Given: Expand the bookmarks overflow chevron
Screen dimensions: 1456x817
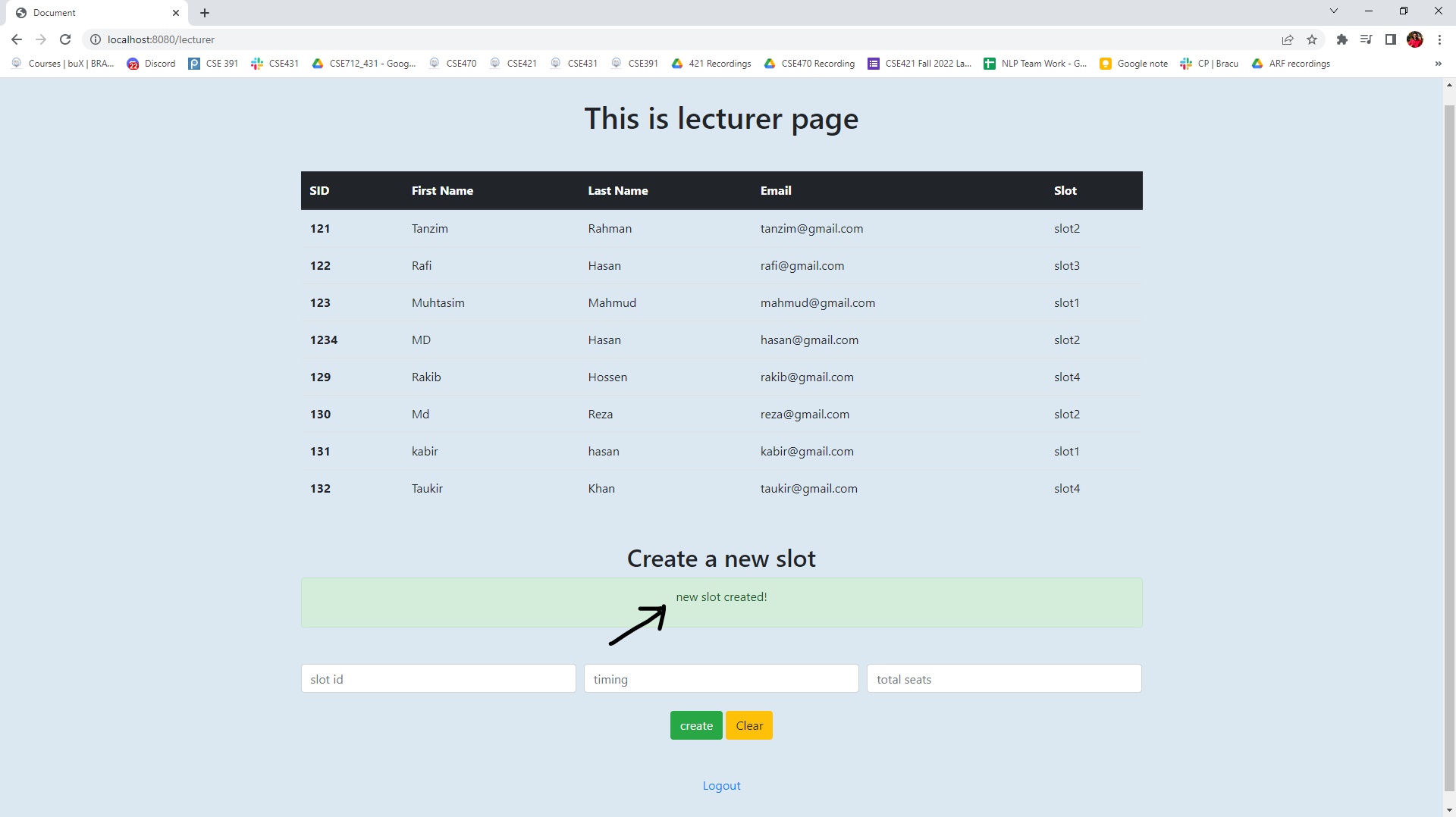Looking at the screenshot, I should point(1437,64).
